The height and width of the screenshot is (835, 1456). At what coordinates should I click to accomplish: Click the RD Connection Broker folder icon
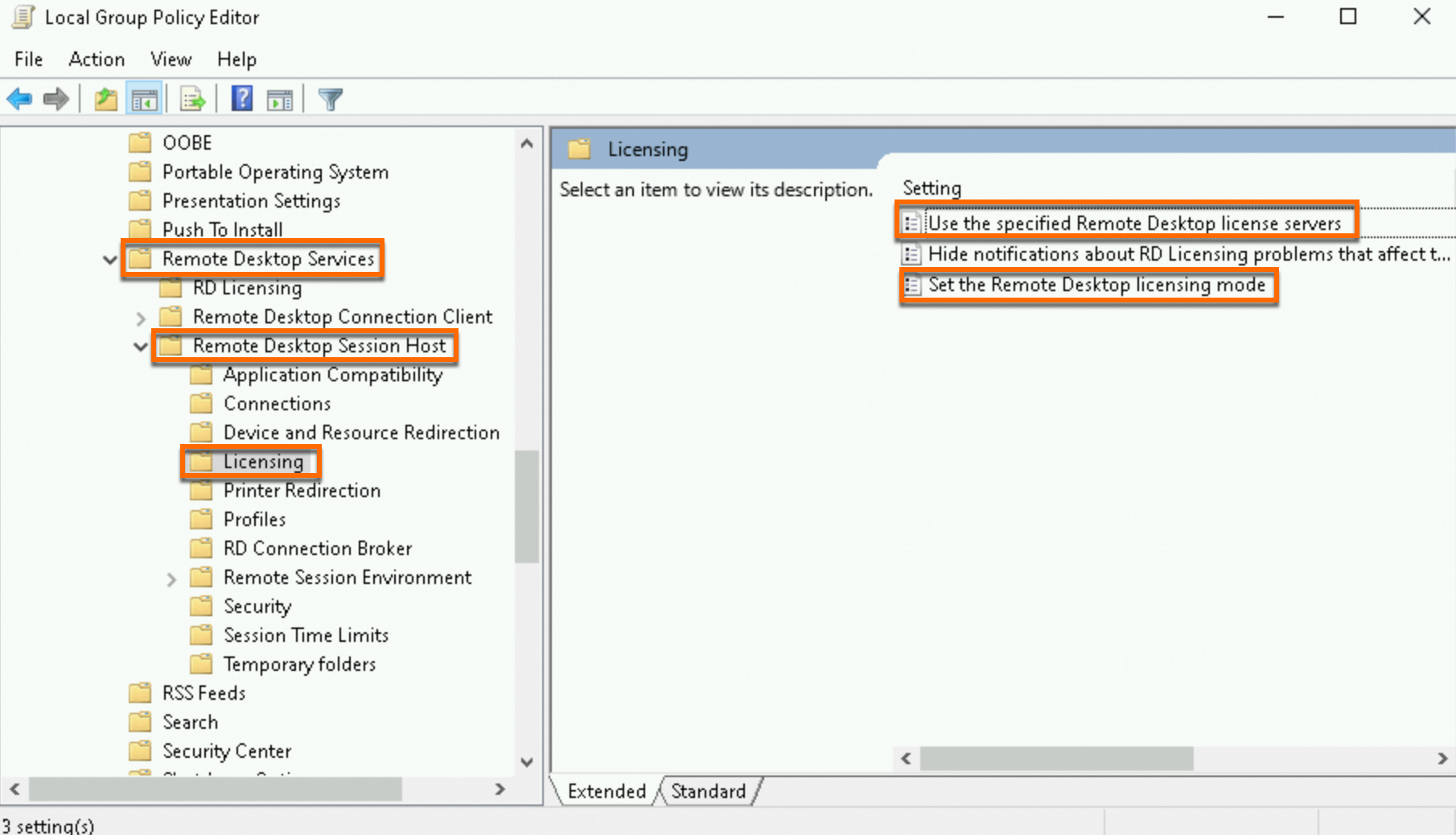(201, 549)
